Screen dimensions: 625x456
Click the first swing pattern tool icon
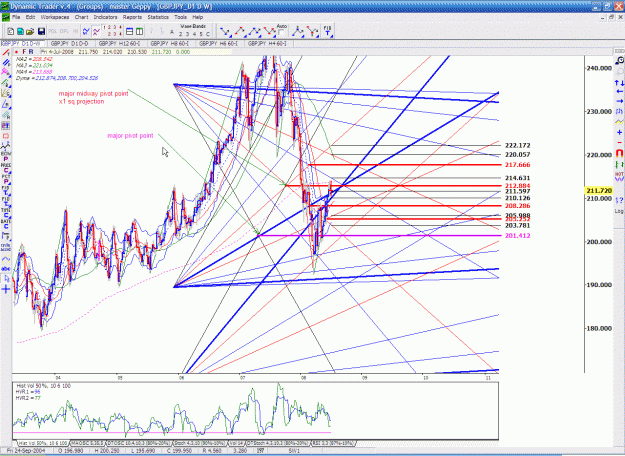click(225, 31)
